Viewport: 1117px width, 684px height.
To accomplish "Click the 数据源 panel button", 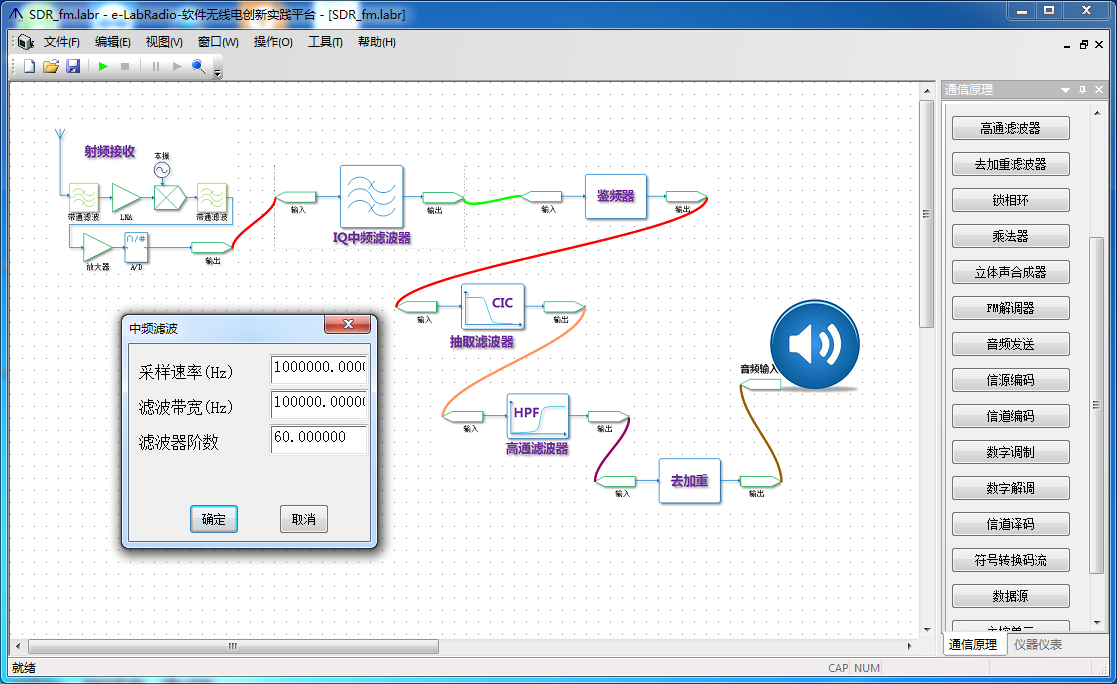I will click(x=1010, y=596).
